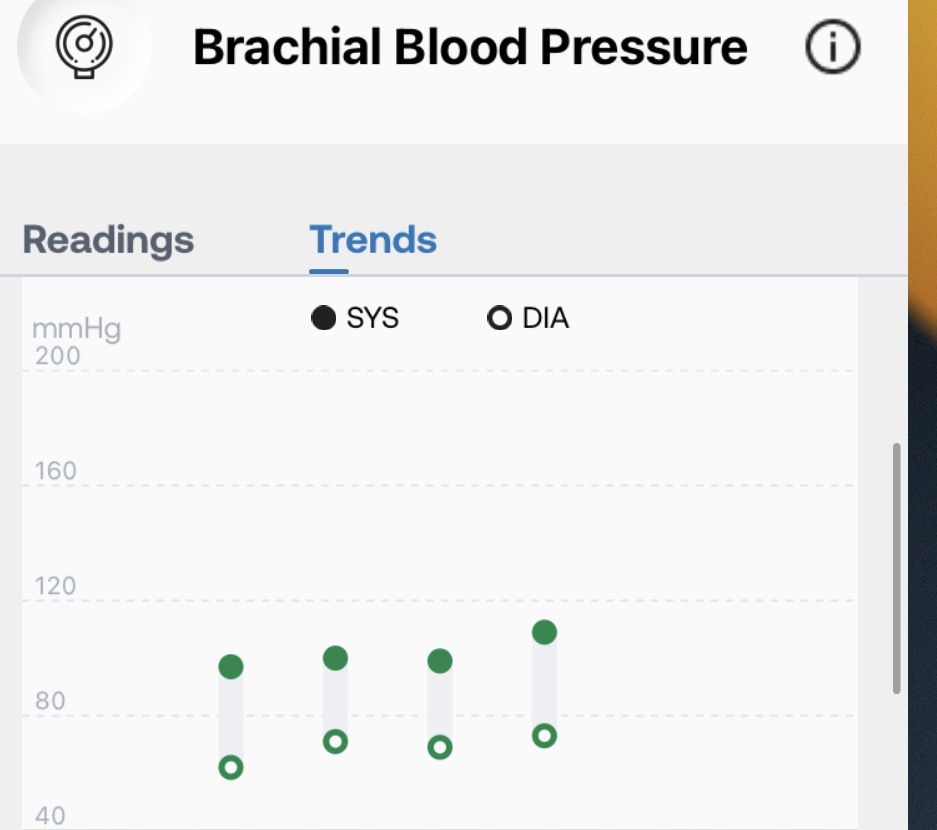The image size is (937, 830).
Task: Select the rightmost diastolic hollow point
Action: point(544,736)
